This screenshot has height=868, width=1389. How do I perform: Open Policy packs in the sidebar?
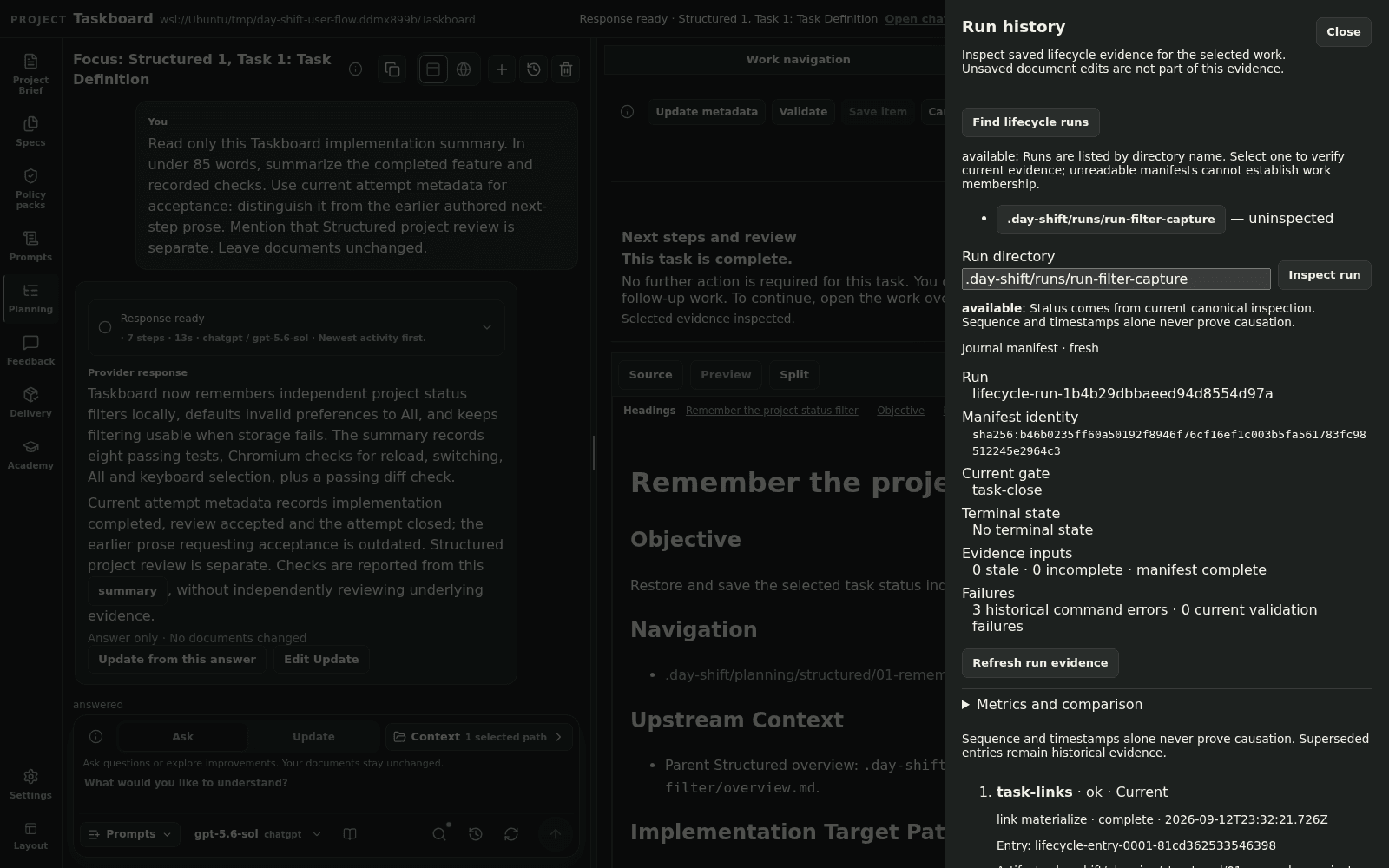[30, 188]
